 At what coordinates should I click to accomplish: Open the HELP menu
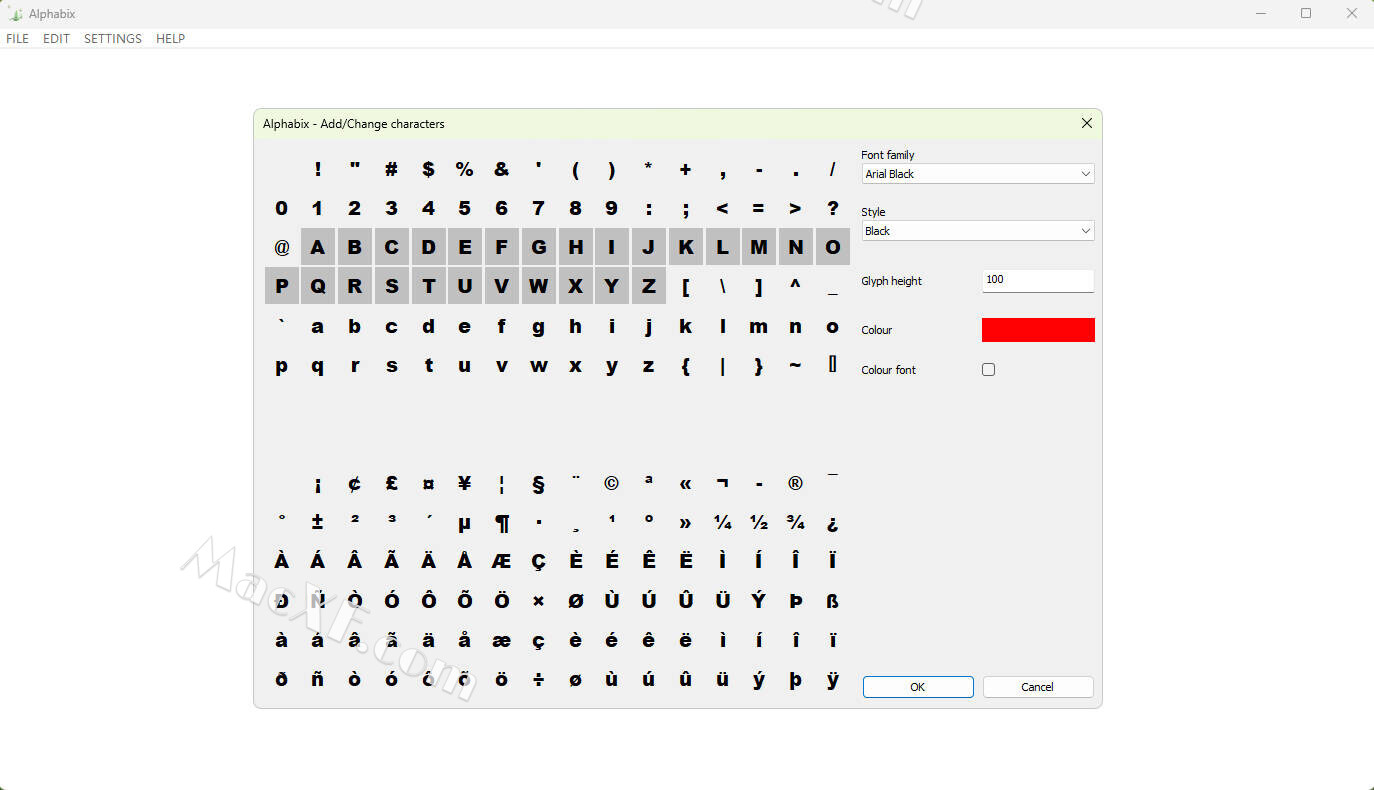coord(170,39)
